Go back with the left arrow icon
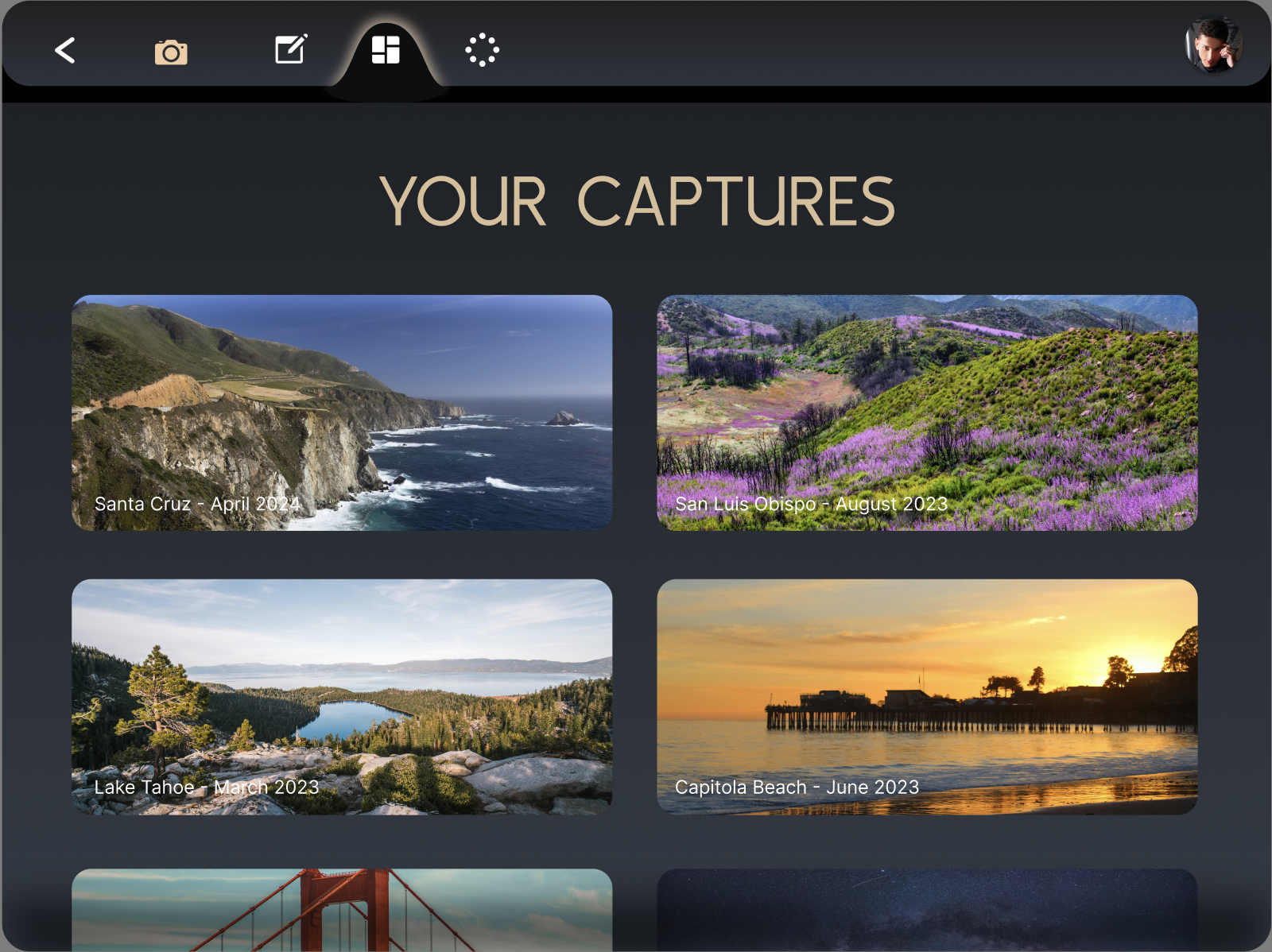Viewport: 1272px width, 952px height. (x=65, y=51)
